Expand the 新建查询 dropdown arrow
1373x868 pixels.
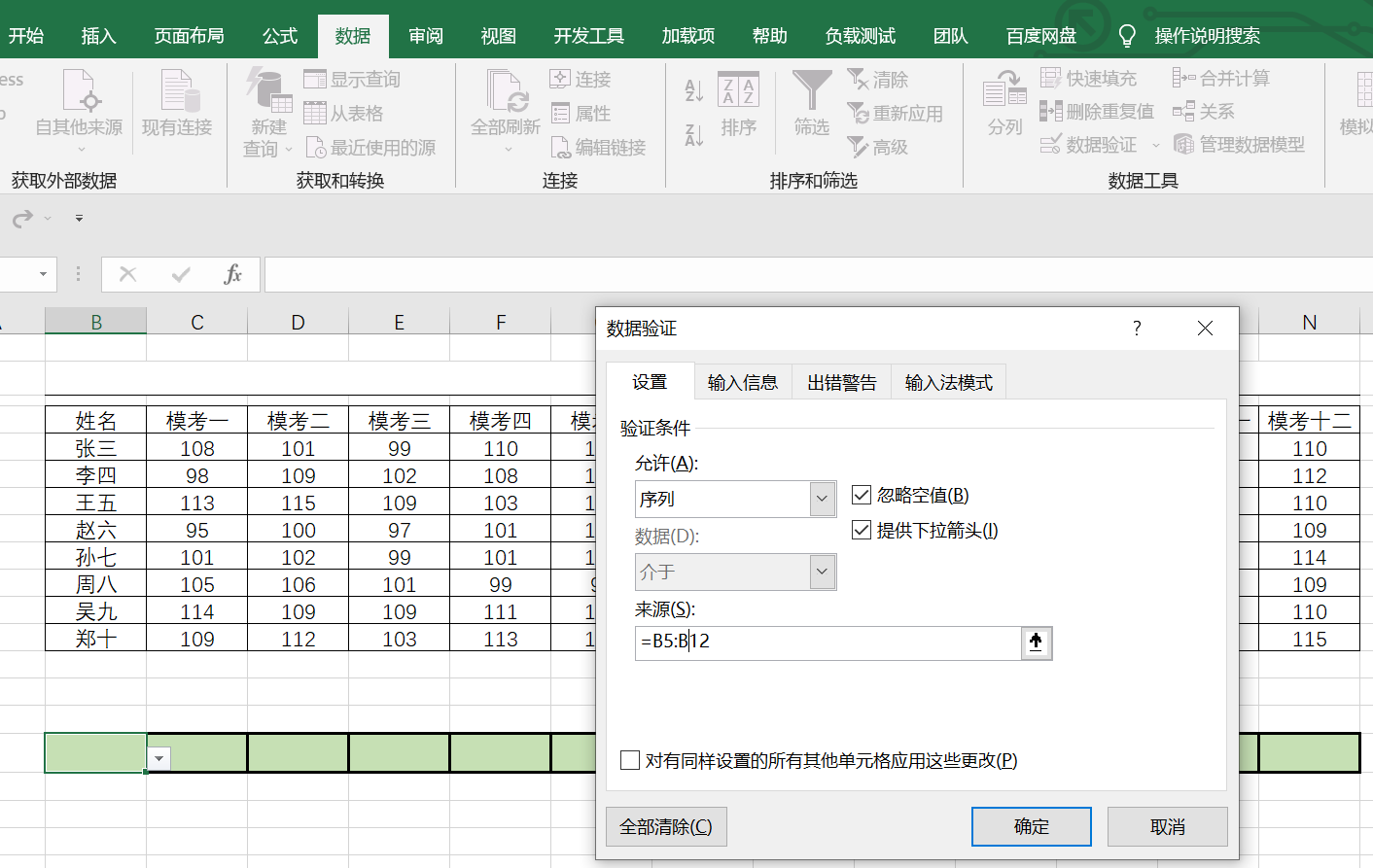tap(289, 149)
